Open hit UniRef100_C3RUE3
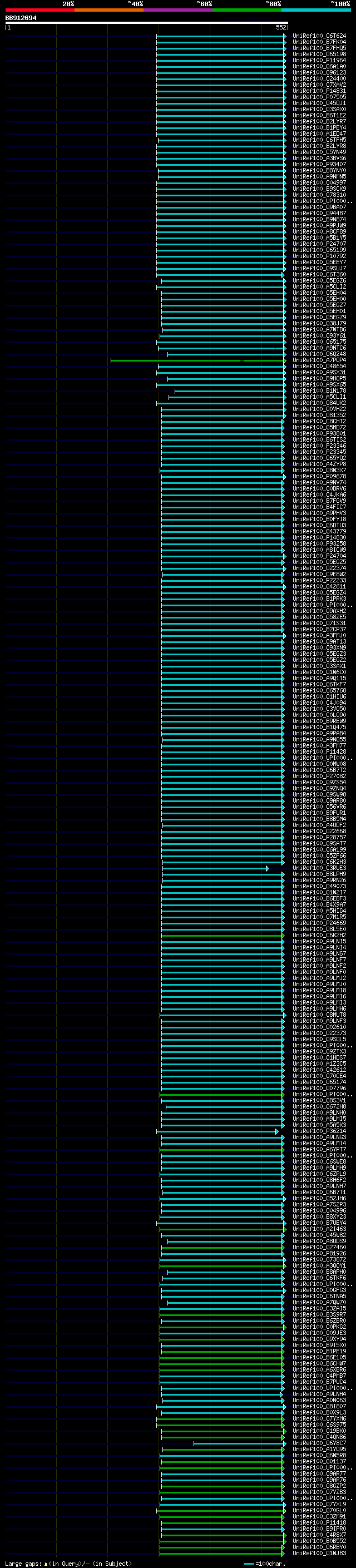Image resolution: width=356 pixels, height=1568 pixels. point(319,868)
